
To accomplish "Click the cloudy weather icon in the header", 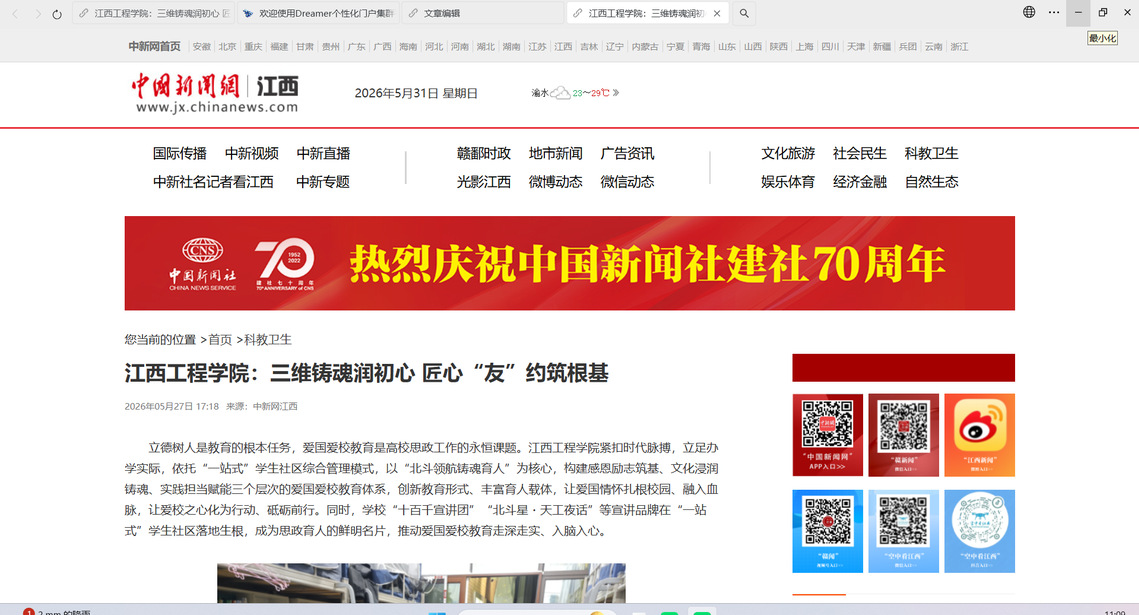I will [x=559, y=93].
